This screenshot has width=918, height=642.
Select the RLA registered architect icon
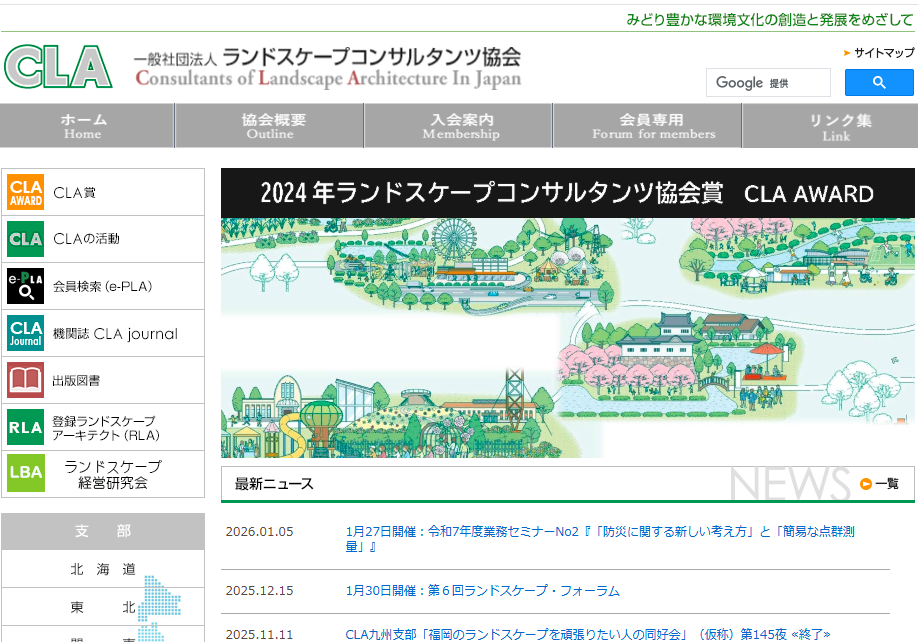coord(26,427)
